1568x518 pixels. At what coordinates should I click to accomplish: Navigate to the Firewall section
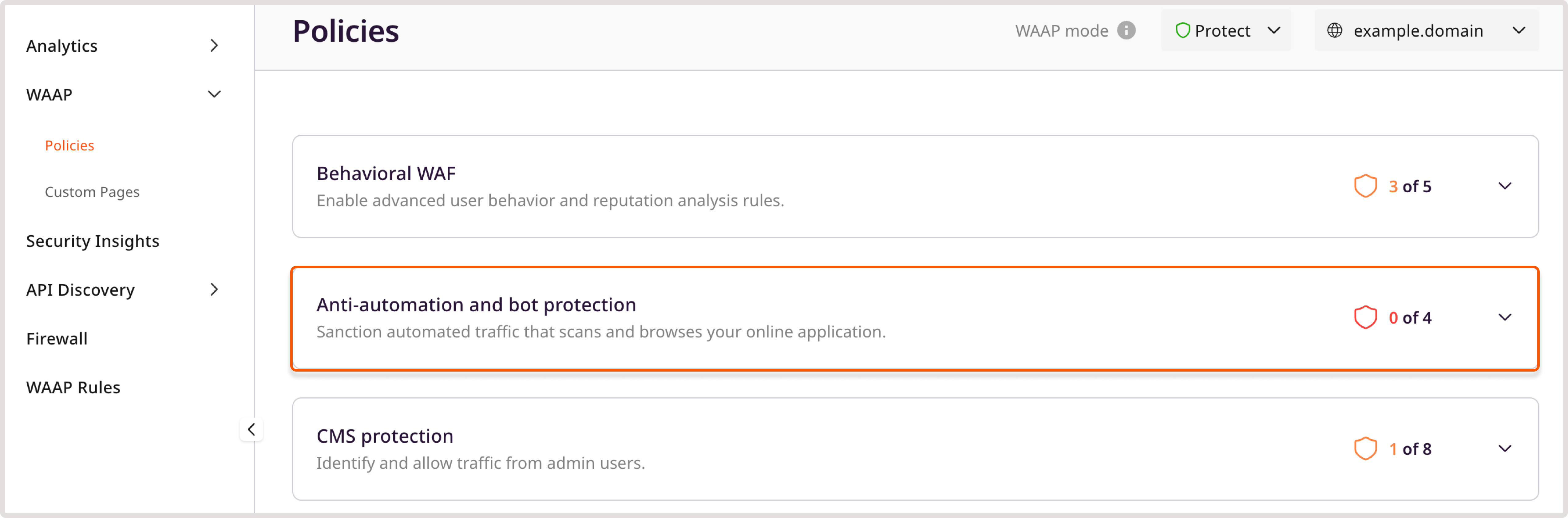click(57, 338)
